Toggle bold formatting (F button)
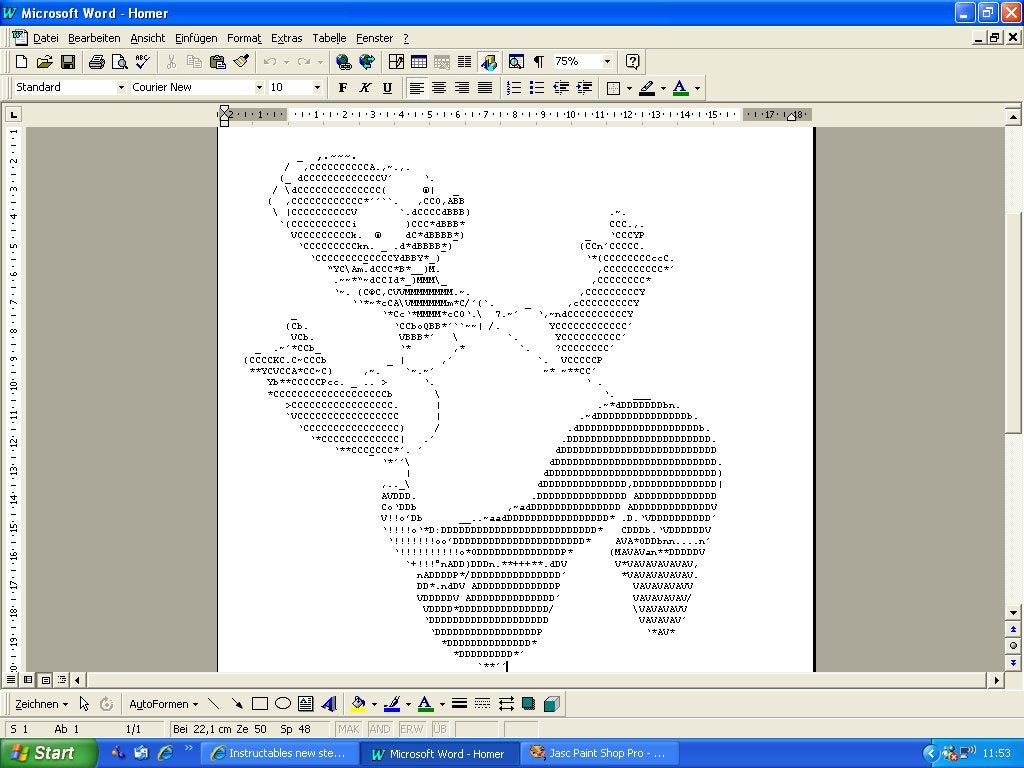 [x=343, y=88]
